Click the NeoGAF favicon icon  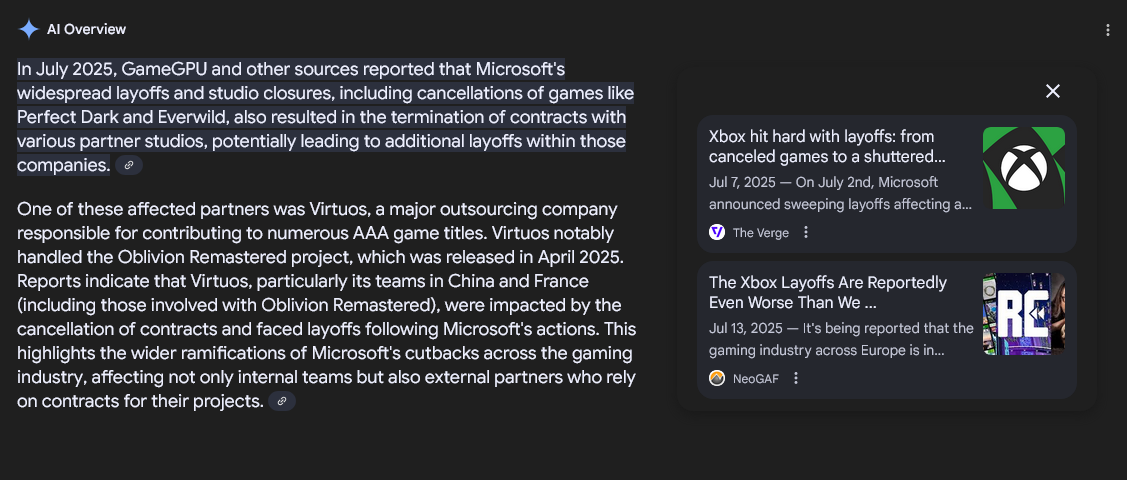click(717, 378)
